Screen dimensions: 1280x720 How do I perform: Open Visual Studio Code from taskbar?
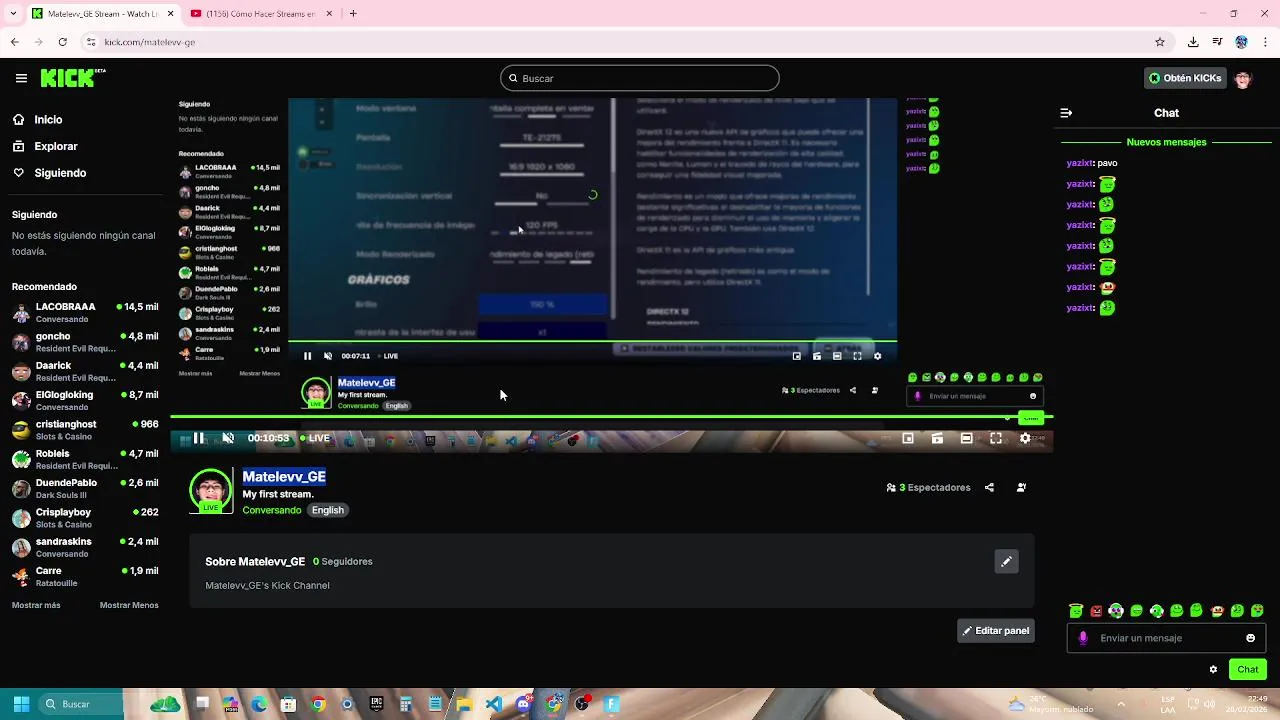493,704
